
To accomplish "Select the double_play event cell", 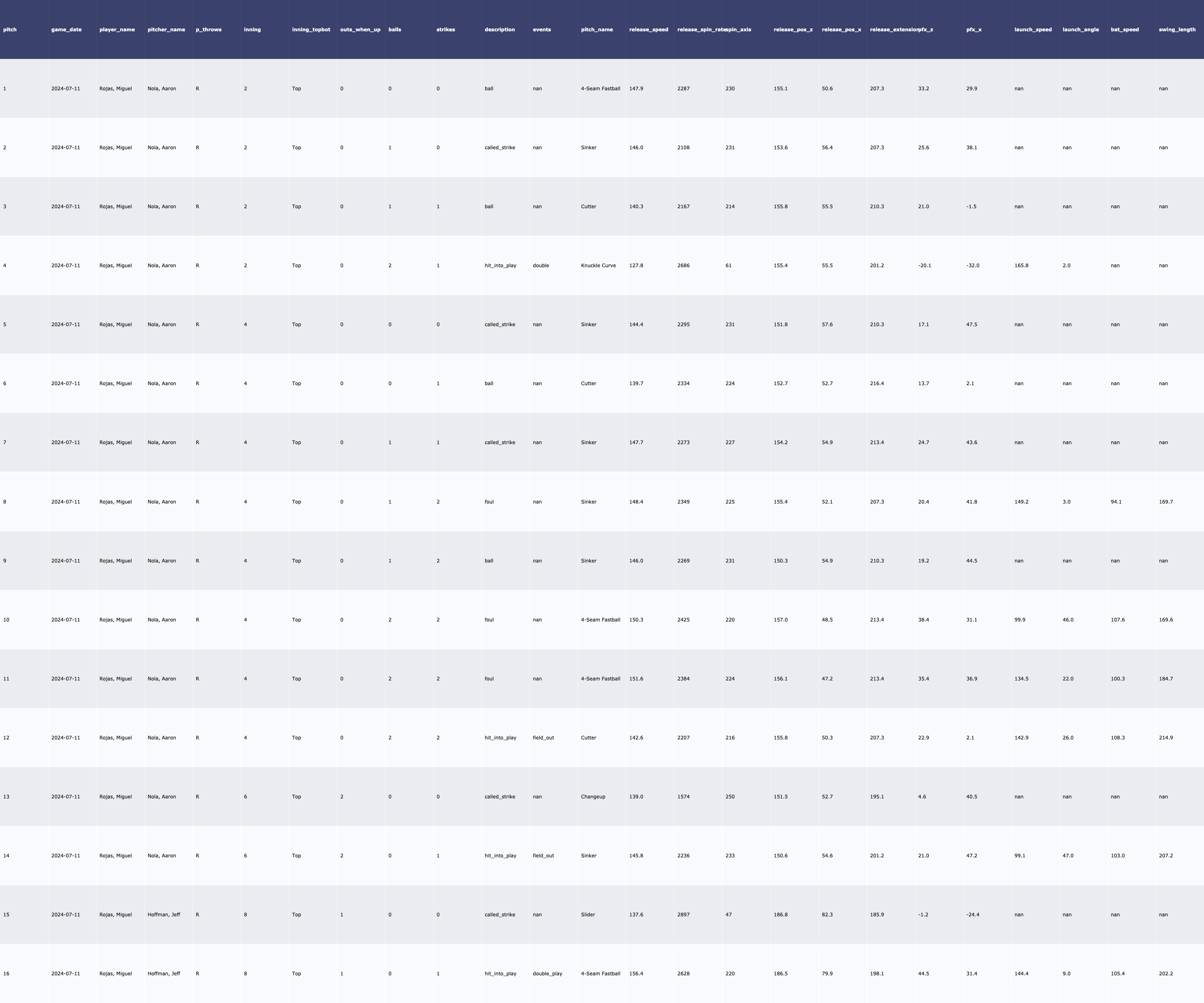I will (x=547, y=973).
